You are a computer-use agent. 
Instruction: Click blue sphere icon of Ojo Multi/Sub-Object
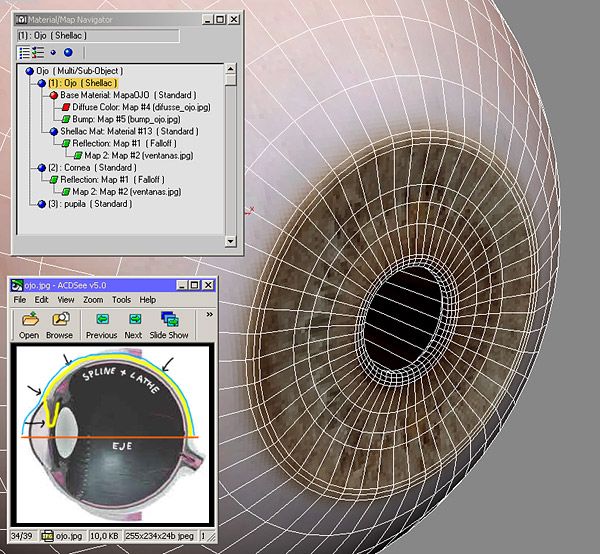pyautogui.click(x=29, y=71)
